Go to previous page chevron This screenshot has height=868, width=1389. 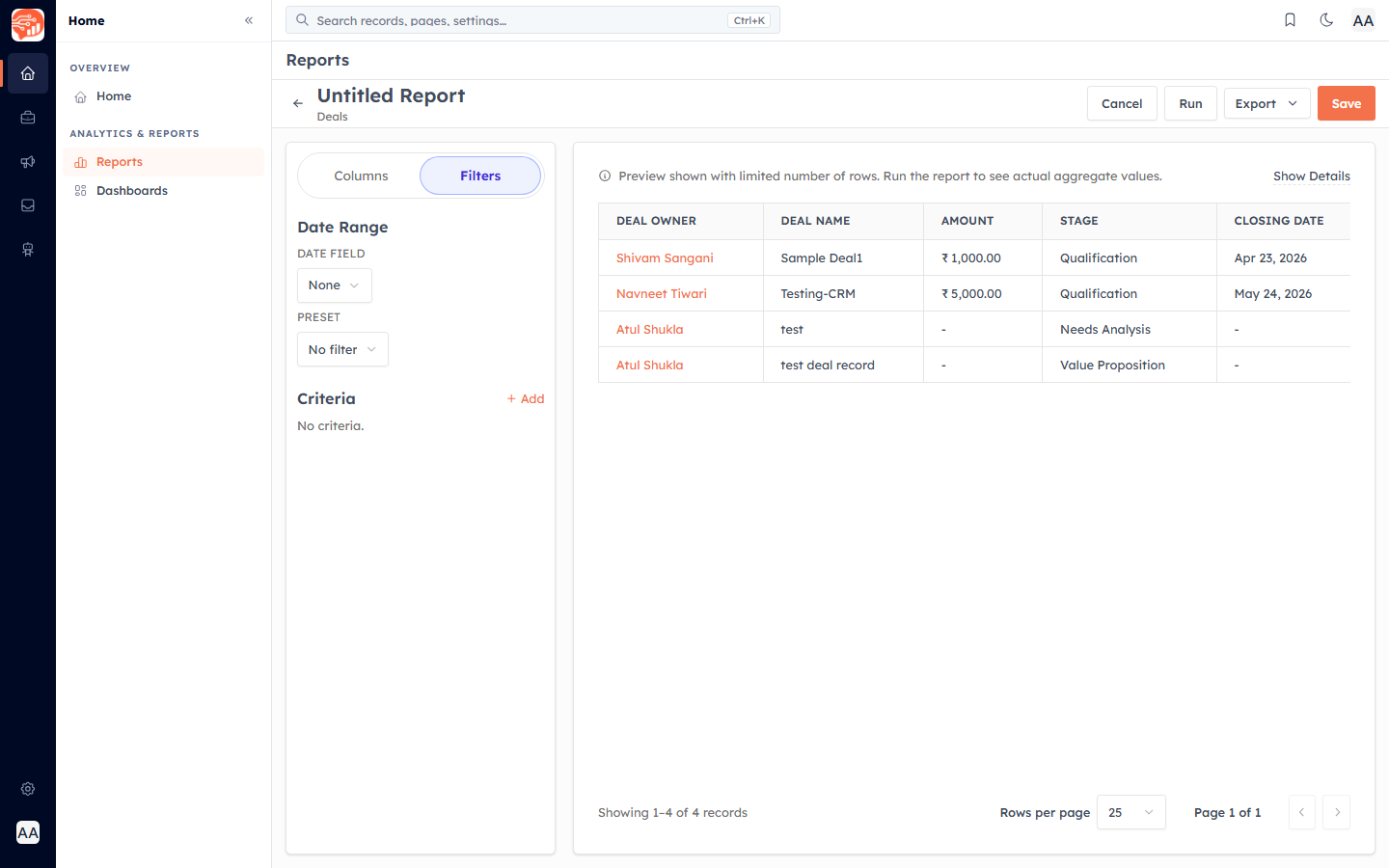[x=1301, y=812]
